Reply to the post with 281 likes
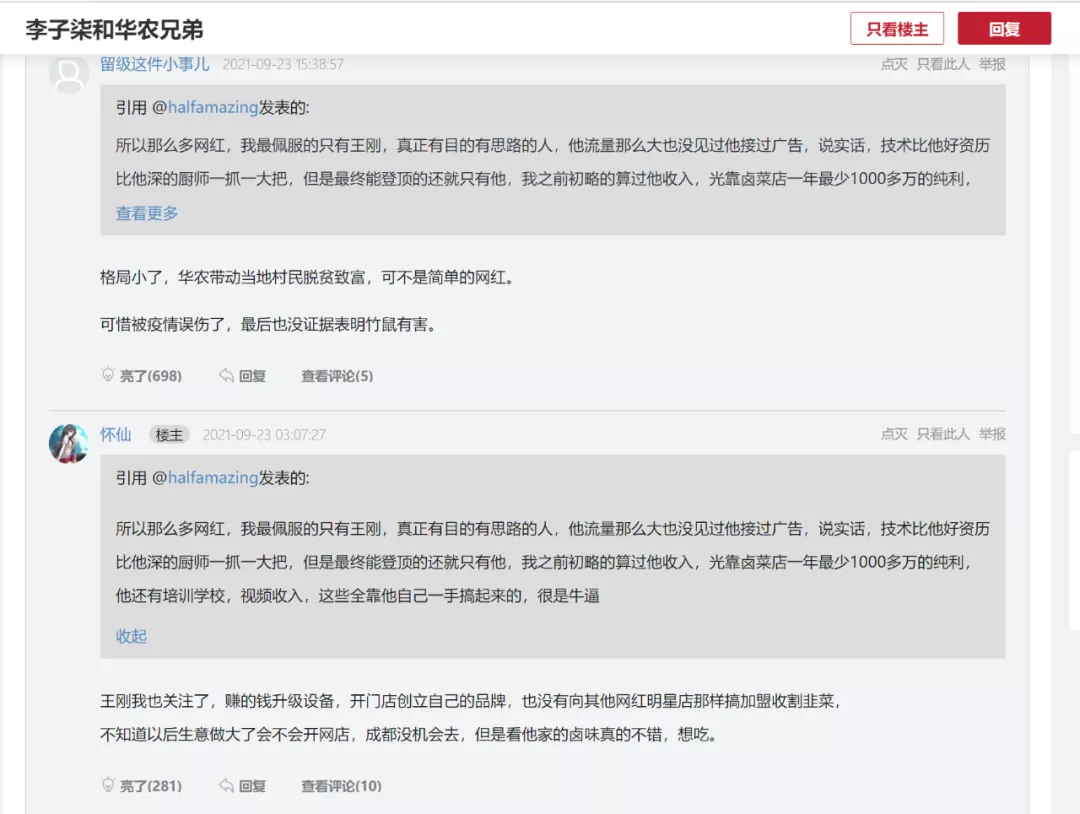 (x=242, y=785)
